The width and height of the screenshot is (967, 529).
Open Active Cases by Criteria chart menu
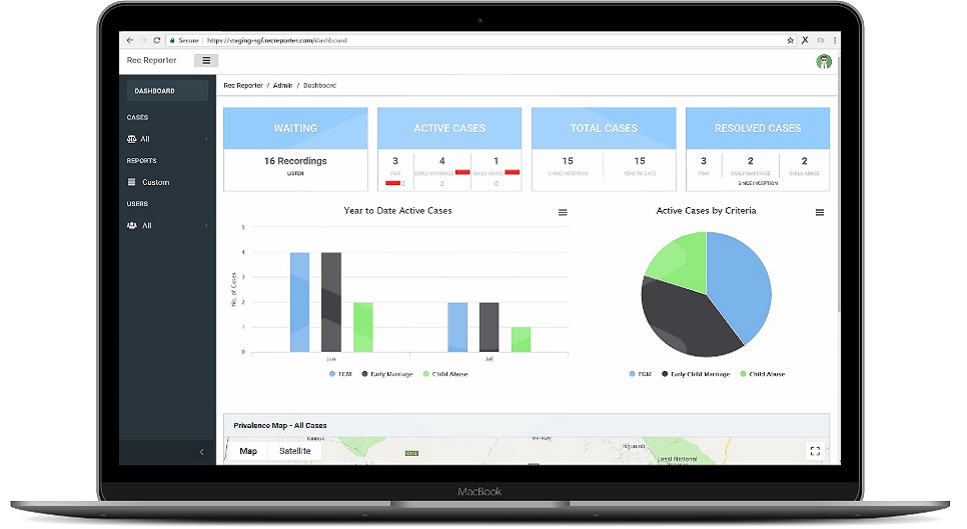tap(820, 212)
